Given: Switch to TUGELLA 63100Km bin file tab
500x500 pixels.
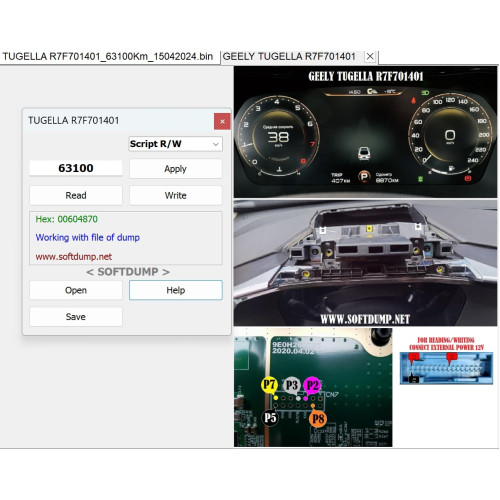Looking at the screenshot, I should click(x=108, y=56).
